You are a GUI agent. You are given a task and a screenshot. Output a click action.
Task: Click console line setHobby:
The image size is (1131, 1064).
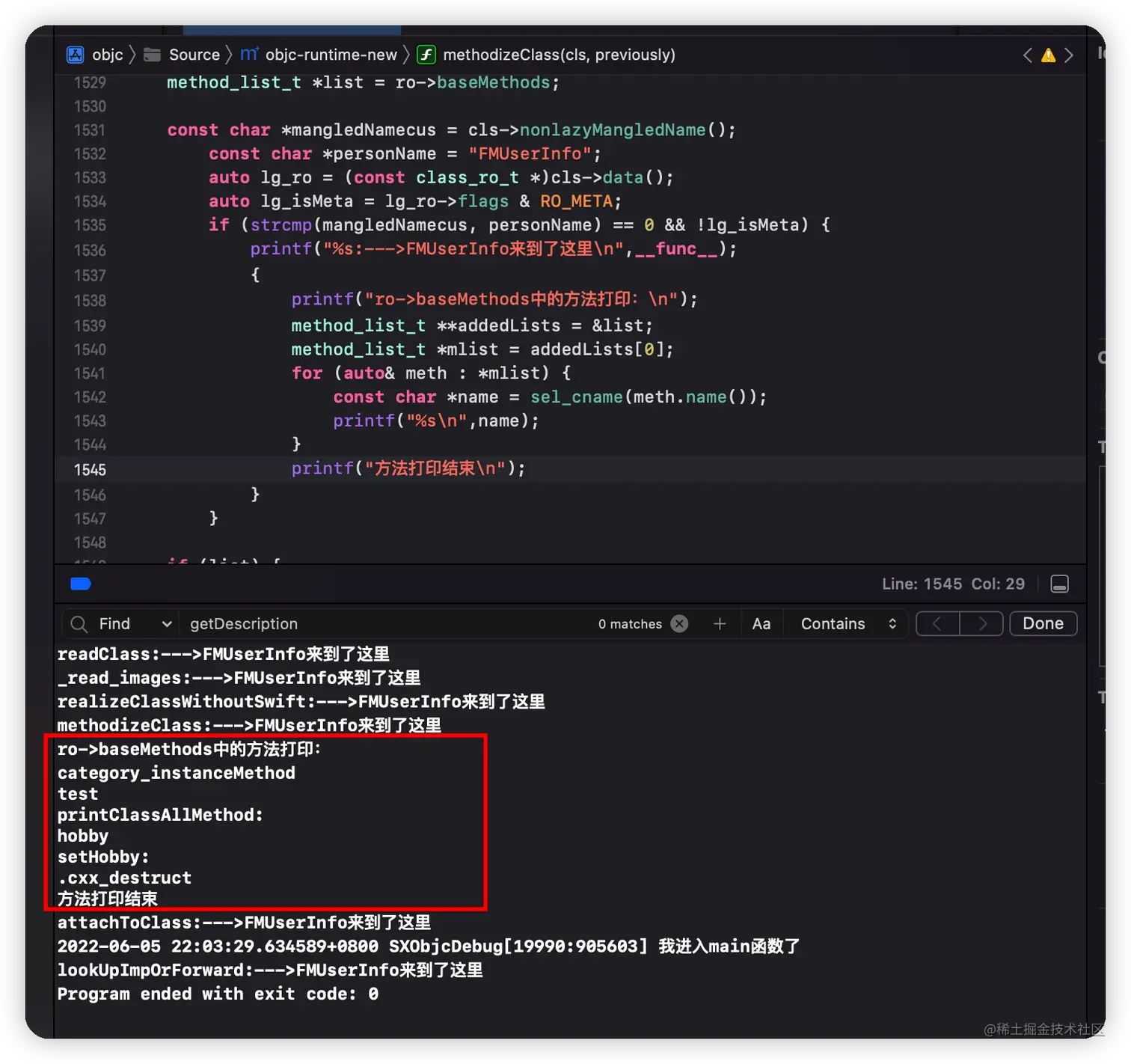(103, 857)
